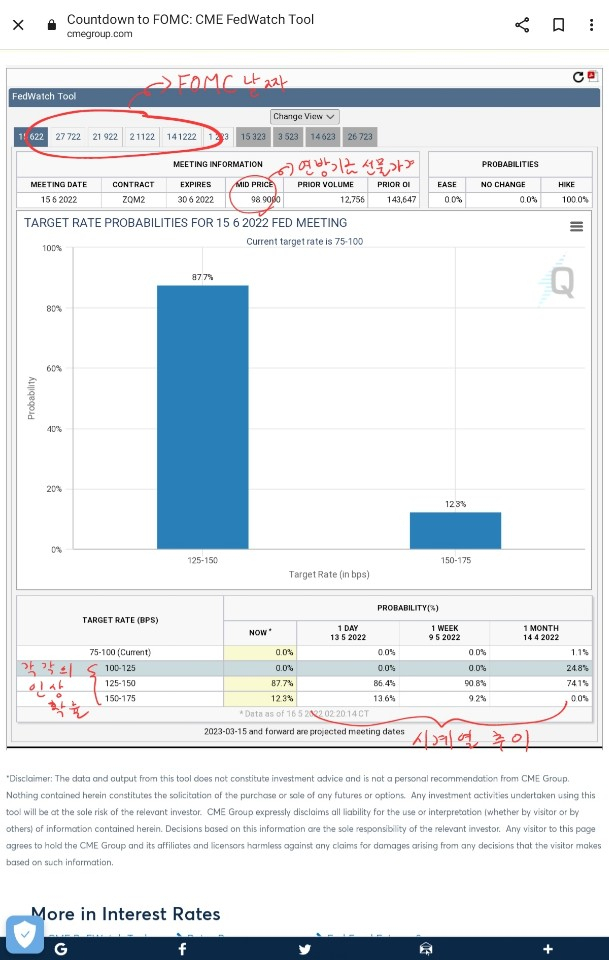Viewport: 609px width, 960px height.
Task: Select the 2 1122 meeting date tab
Action: pyautogui.click(x=142, y=137)
